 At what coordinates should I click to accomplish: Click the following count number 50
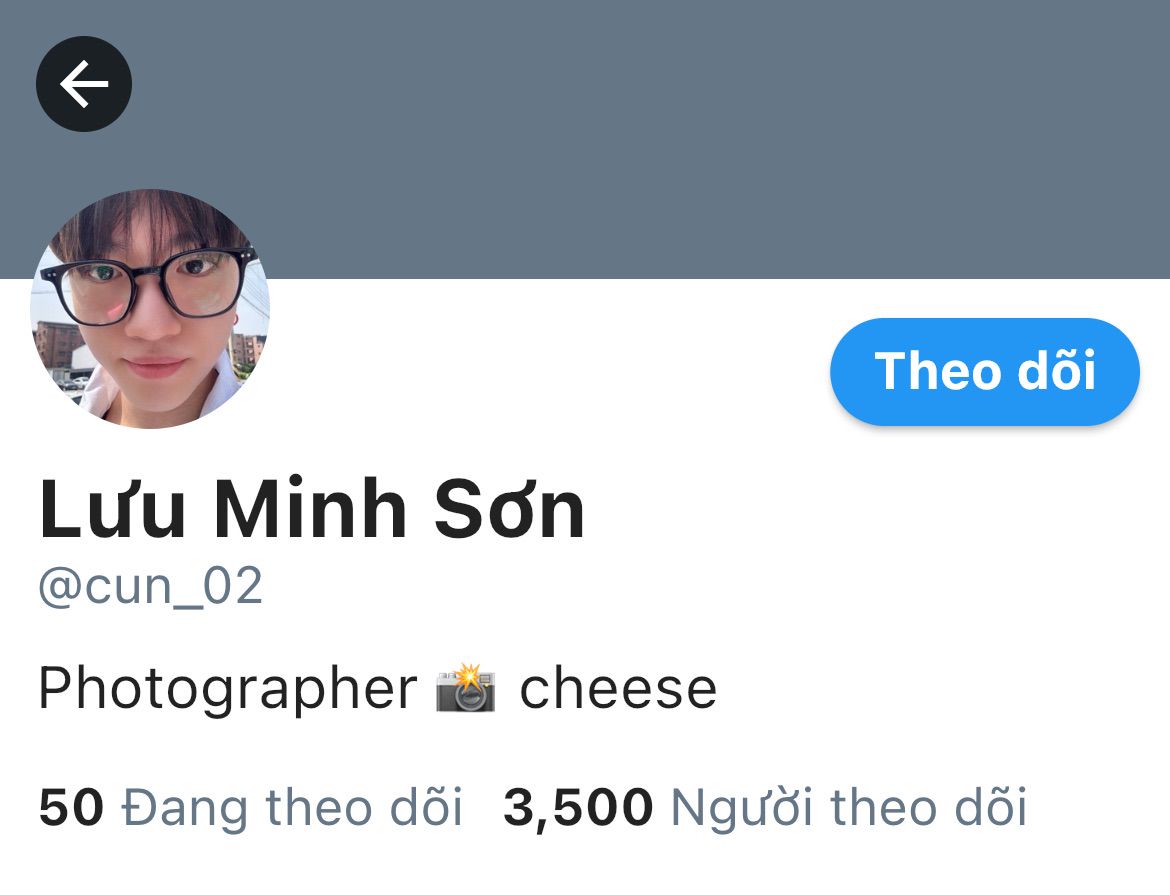[x=71, y=808]
